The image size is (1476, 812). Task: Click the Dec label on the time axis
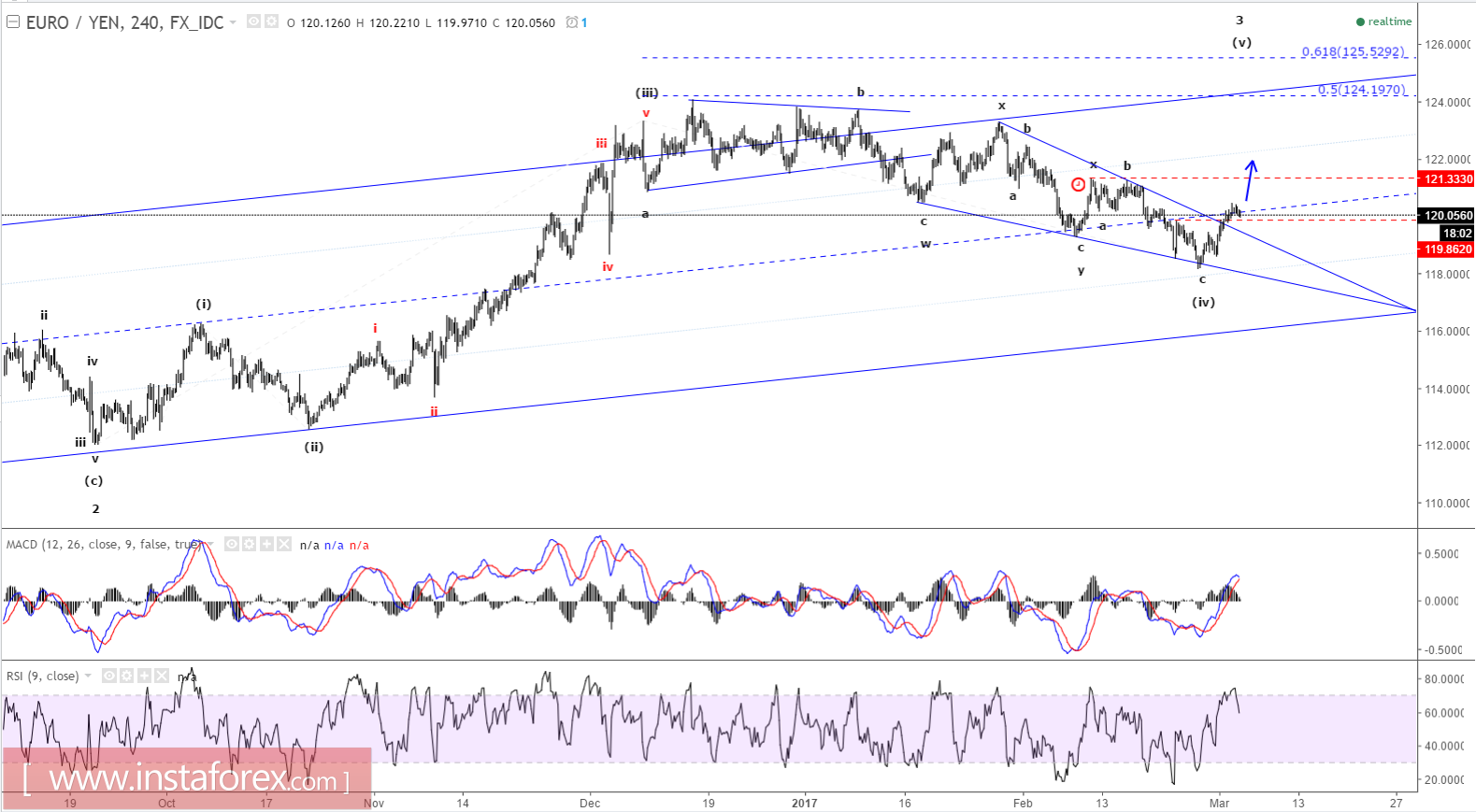[590, 803]
